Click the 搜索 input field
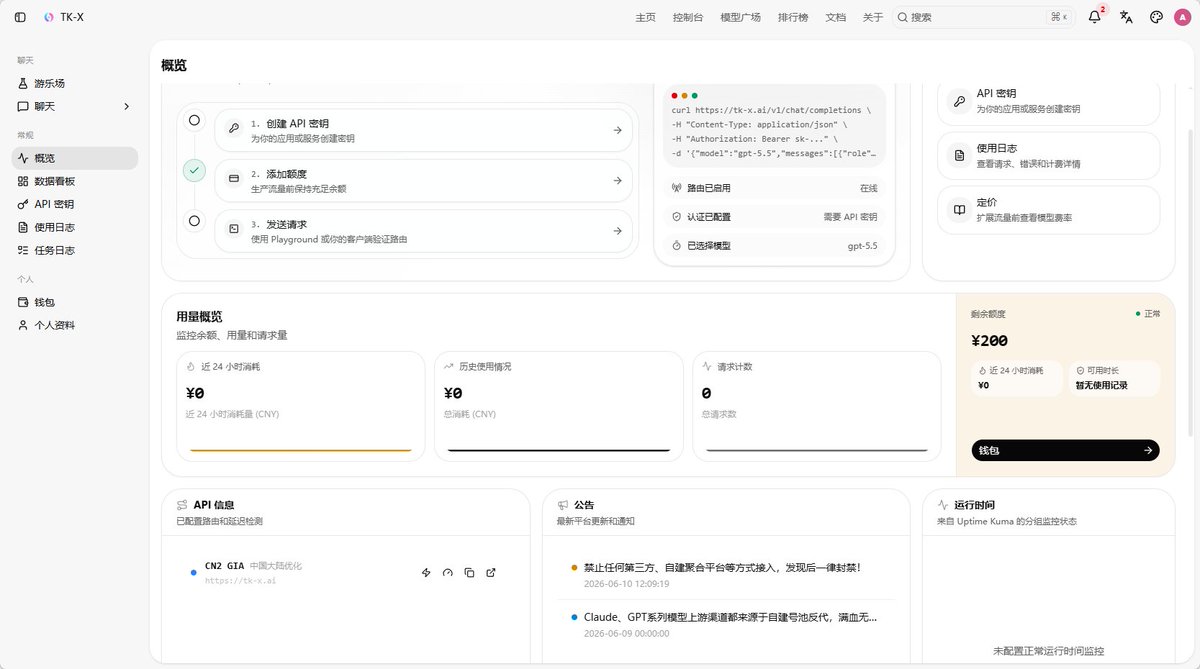1200x669 pixels. click(x=982, y=17)
